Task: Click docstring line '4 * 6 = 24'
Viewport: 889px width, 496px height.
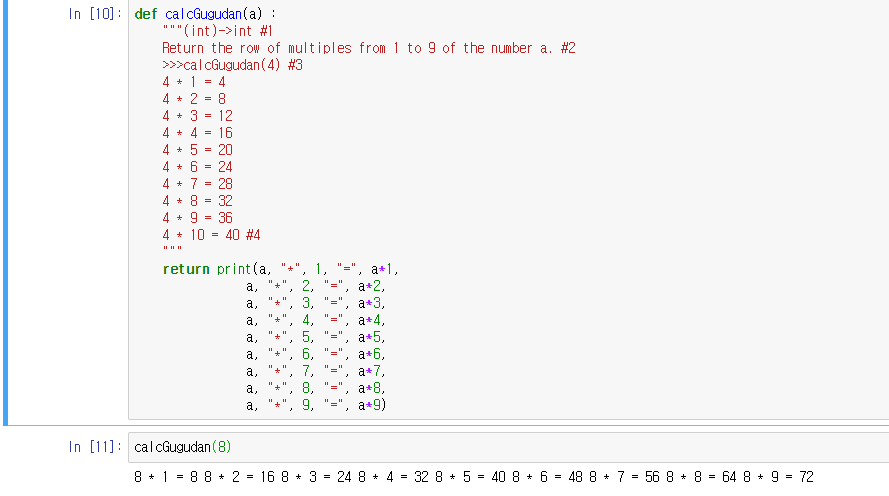Action: 197,167
